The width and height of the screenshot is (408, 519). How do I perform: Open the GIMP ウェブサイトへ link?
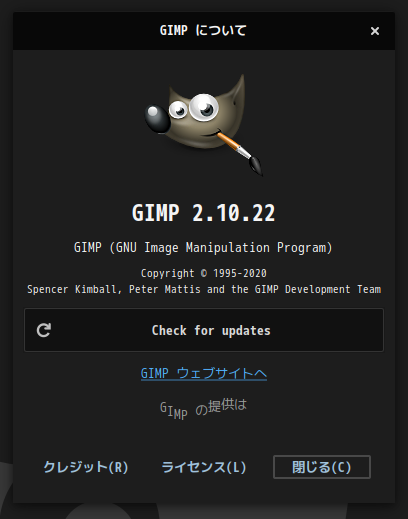204,373
